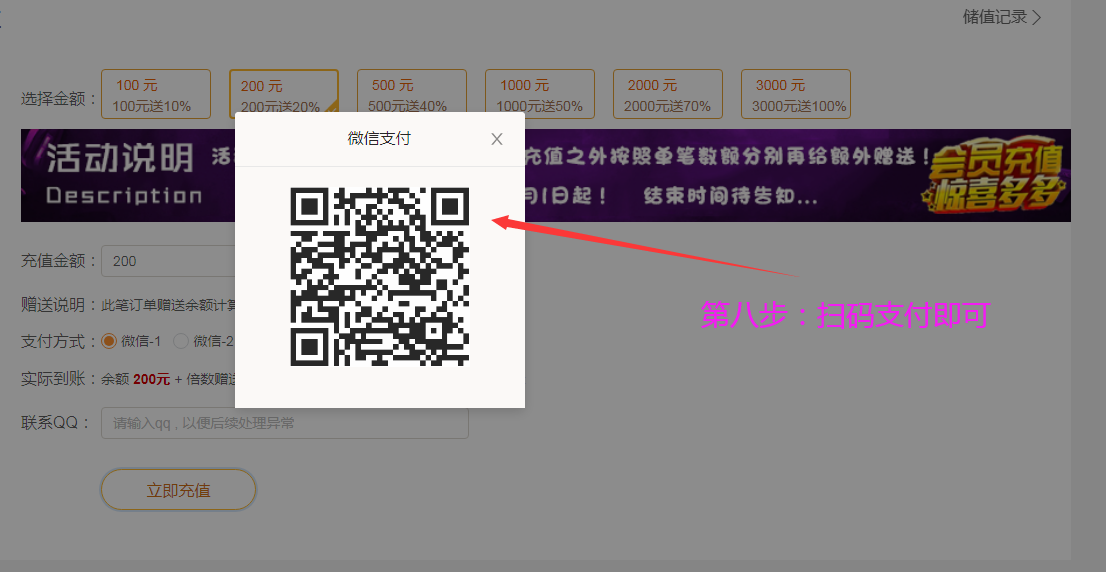Choose the 200 元 送20% amount option

click(283, 94)
